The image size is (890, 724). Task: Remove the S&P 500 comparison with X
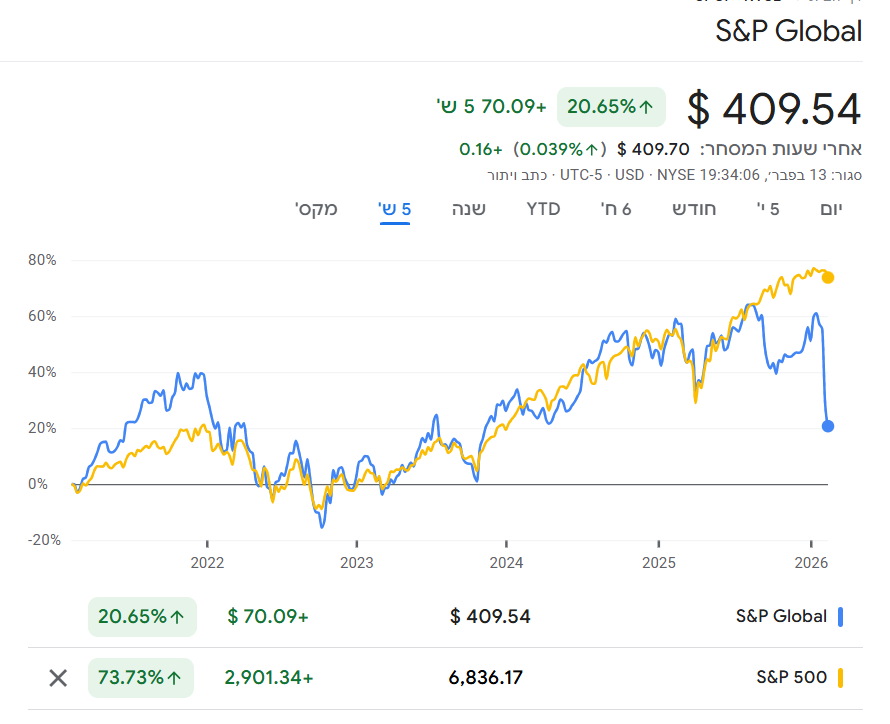58,678
